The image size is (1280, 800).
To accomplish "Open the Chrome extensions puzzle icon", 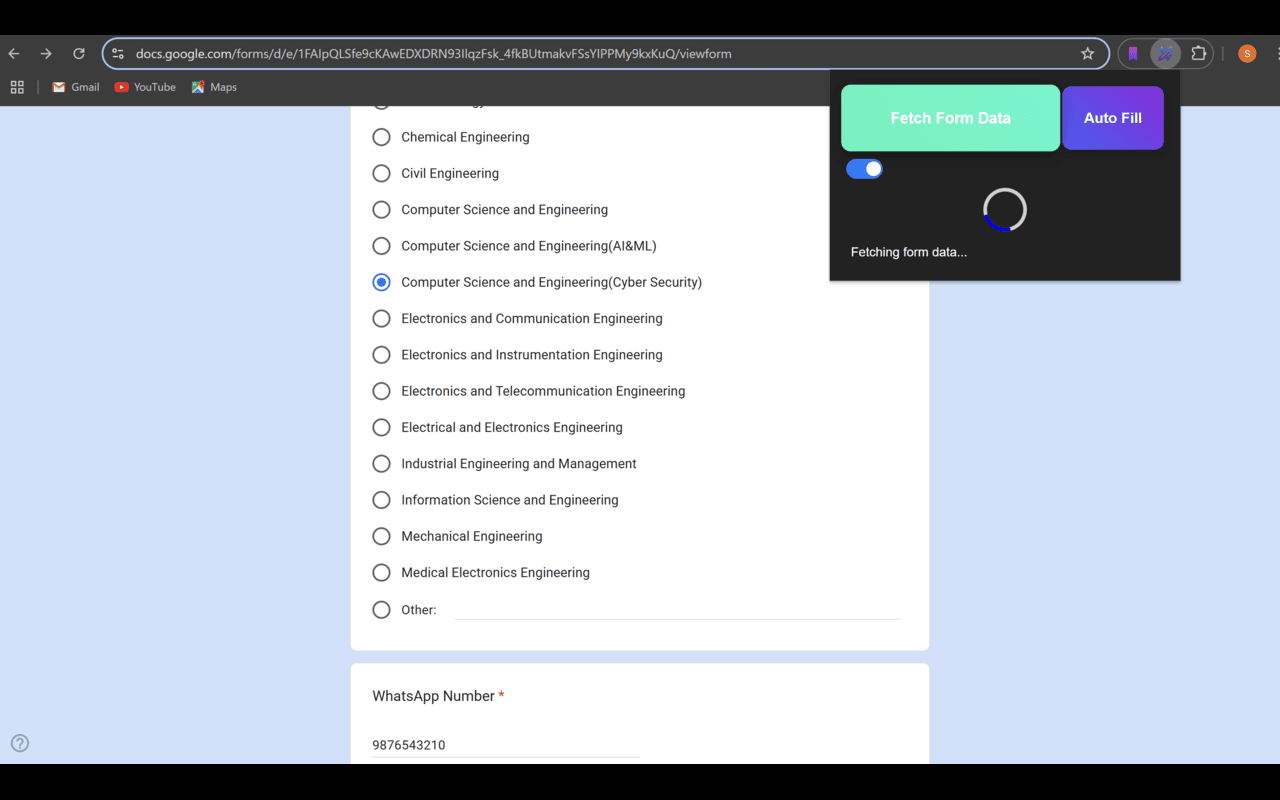I will pyautogui.click(x=1198, y=53).
